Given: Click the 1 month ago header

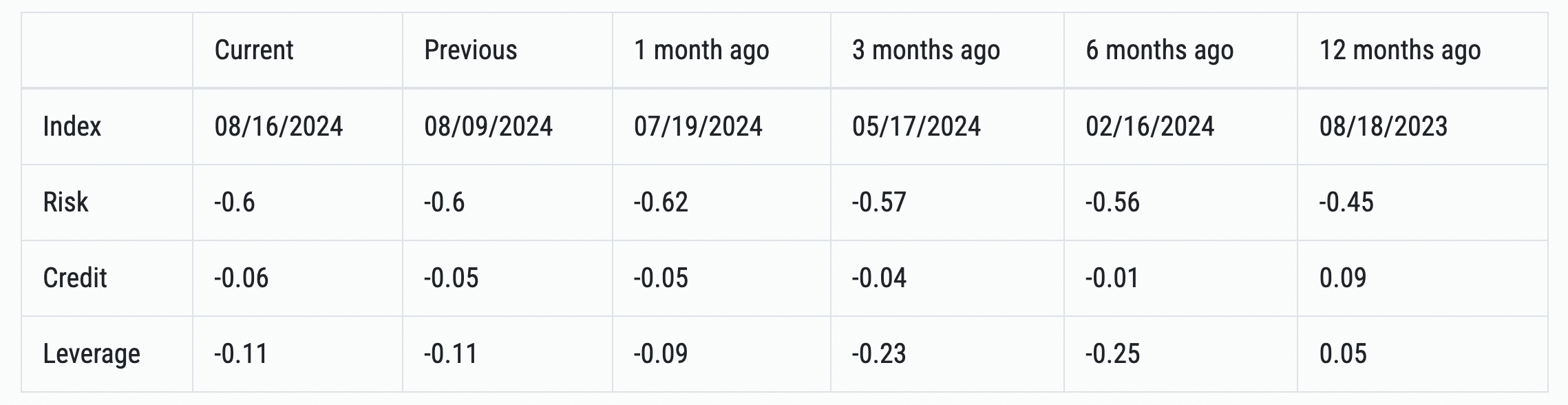Looking at the screenshot, I should pyautogui.click(x=701, y=50).
